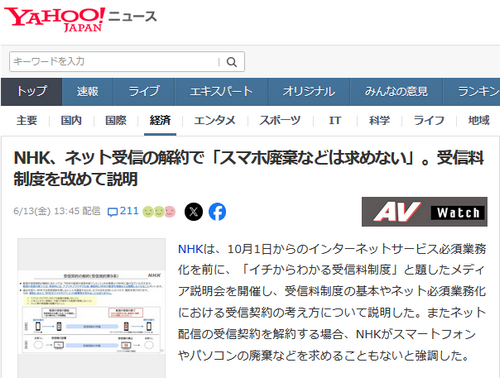Go to 地域 news category
The image size is (500, 378).
[x=479, y=120]
